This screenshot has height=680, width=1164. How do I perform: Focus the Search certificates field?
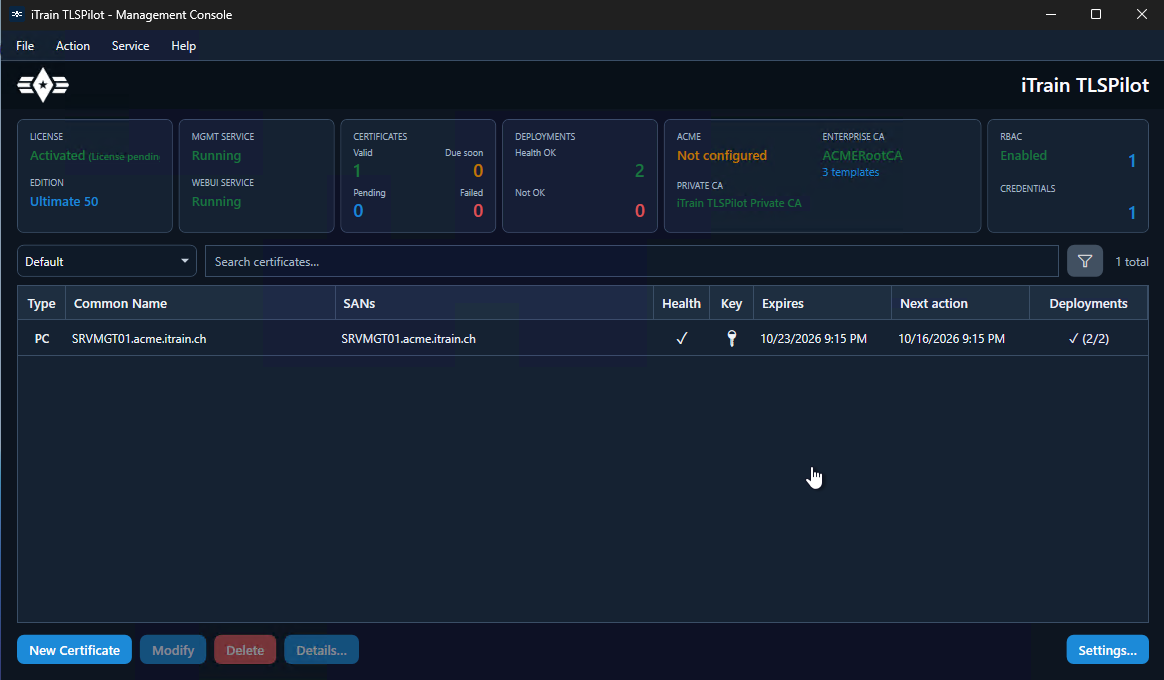tap(632, 261)
